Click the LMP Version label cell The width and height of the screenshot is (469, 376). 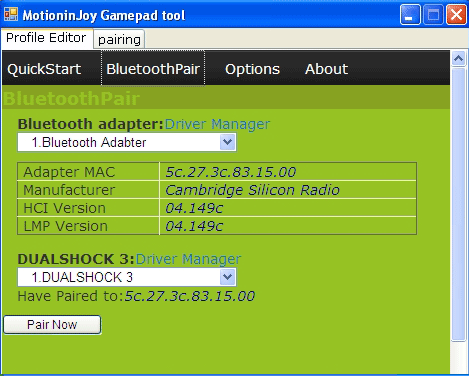point(88,226)
